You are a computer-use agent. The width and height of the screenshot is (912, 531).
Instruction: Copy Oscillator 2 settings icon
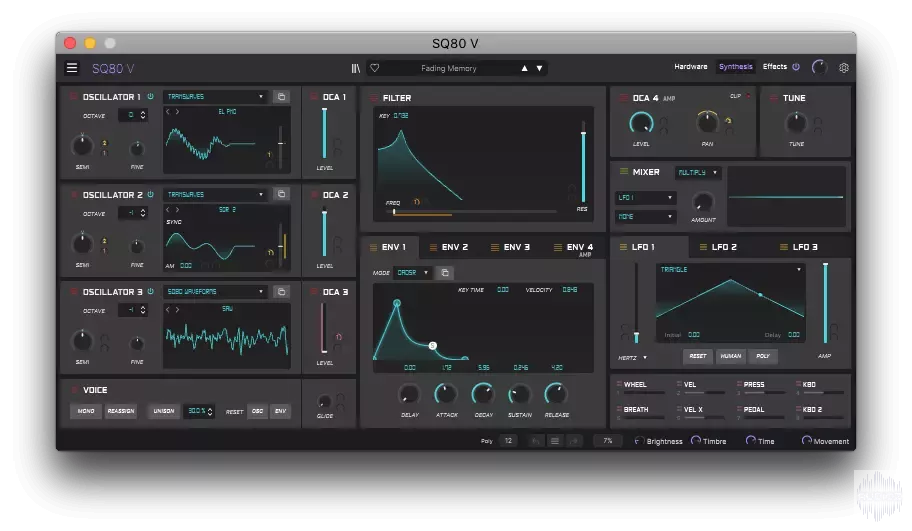[282, 194]
